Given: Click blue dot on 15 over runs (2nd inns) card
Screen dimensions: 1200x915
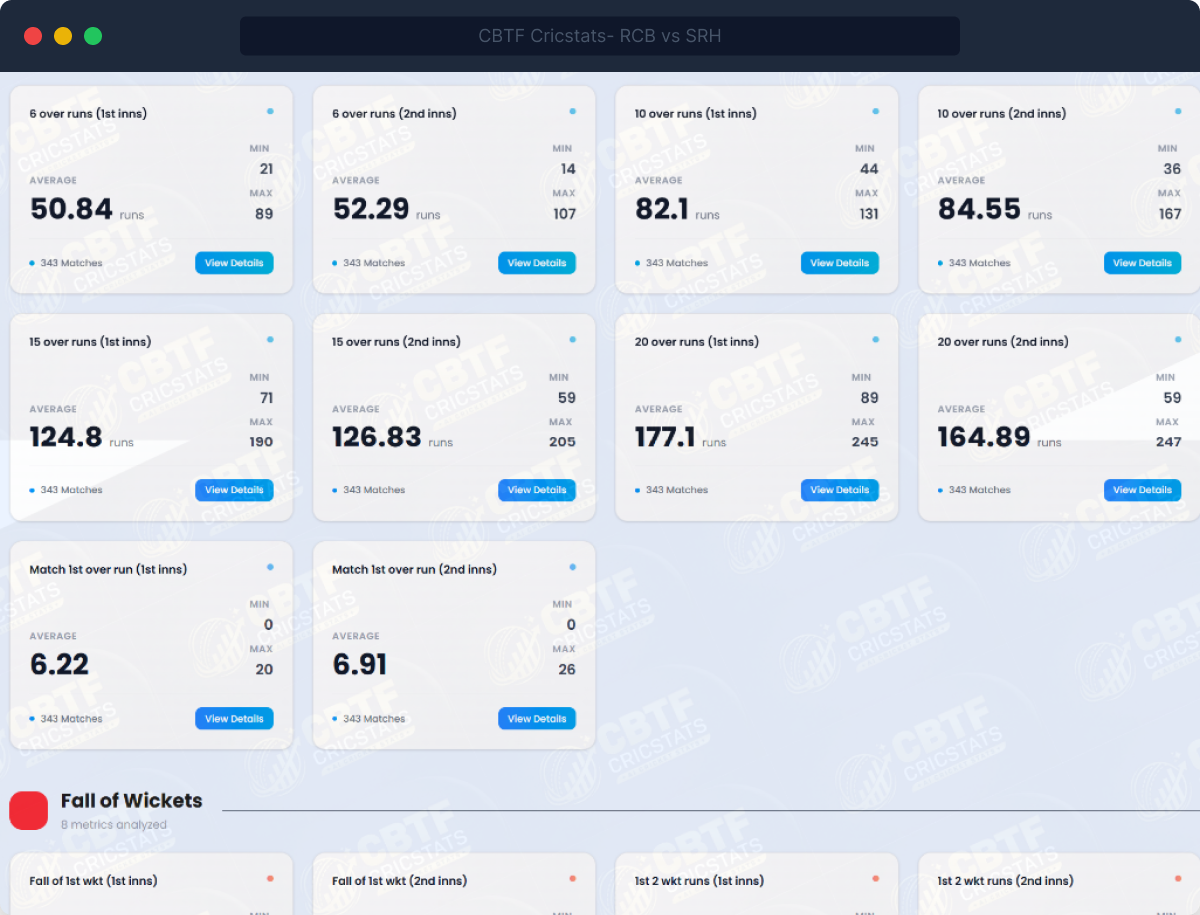Looking at the screenshot, I should pos(572,339).
